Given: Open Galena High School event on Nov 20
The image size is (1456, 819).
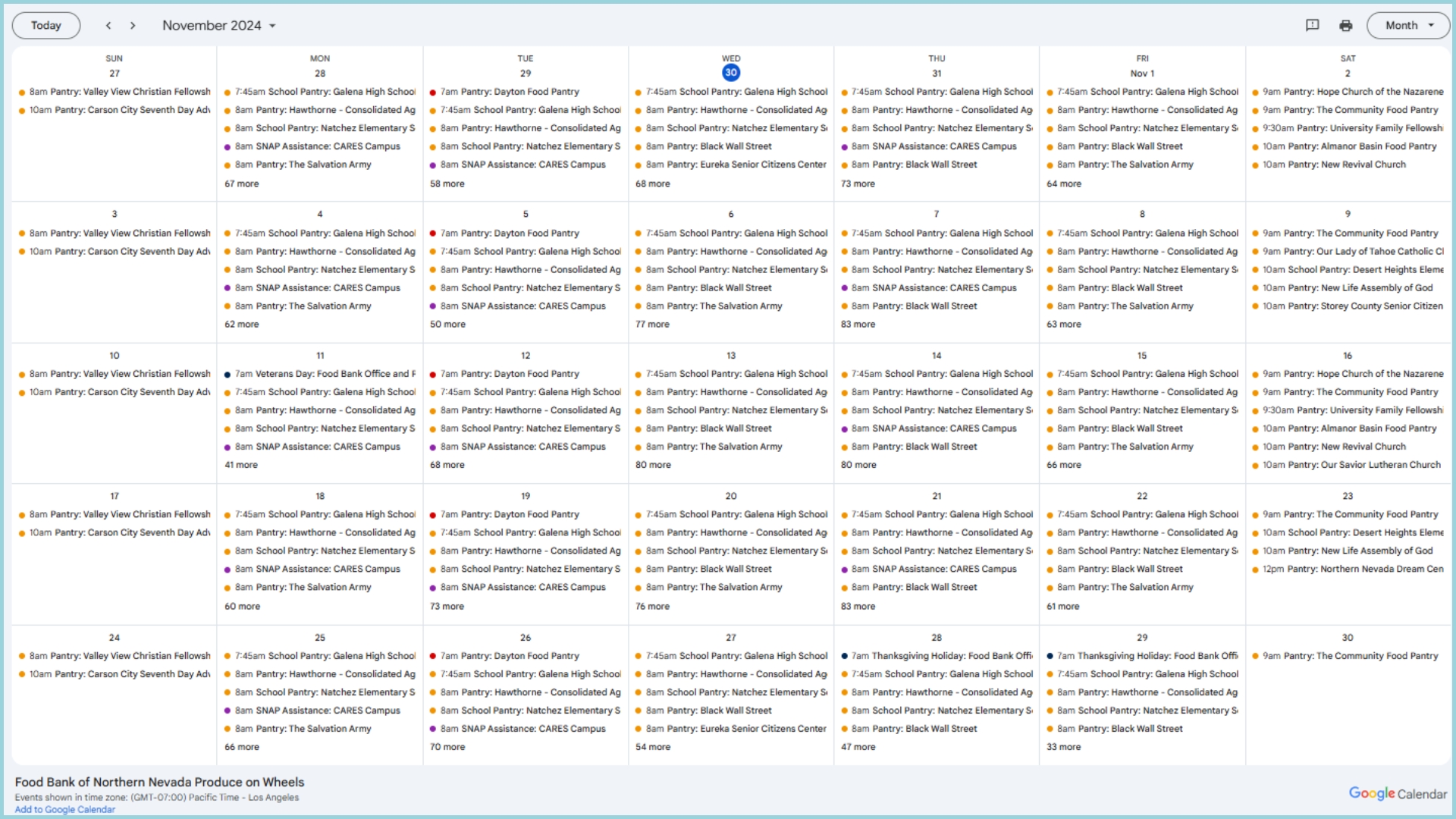Looking at the screenshot, I should pyautogui.click(x=731, y=514).
